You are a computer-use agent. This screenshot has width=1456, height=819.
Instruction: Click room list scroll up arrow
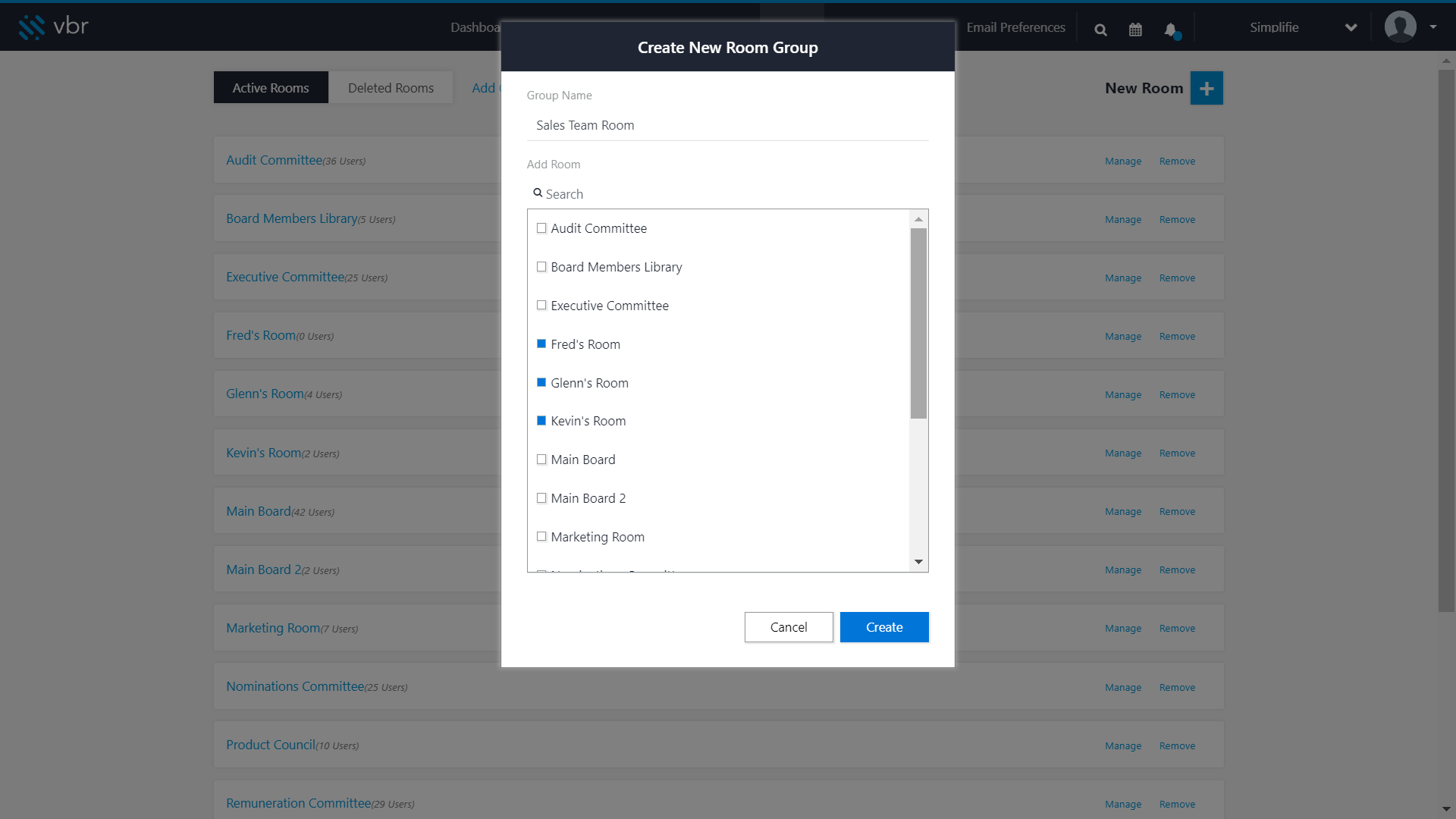tap(918, 219)
